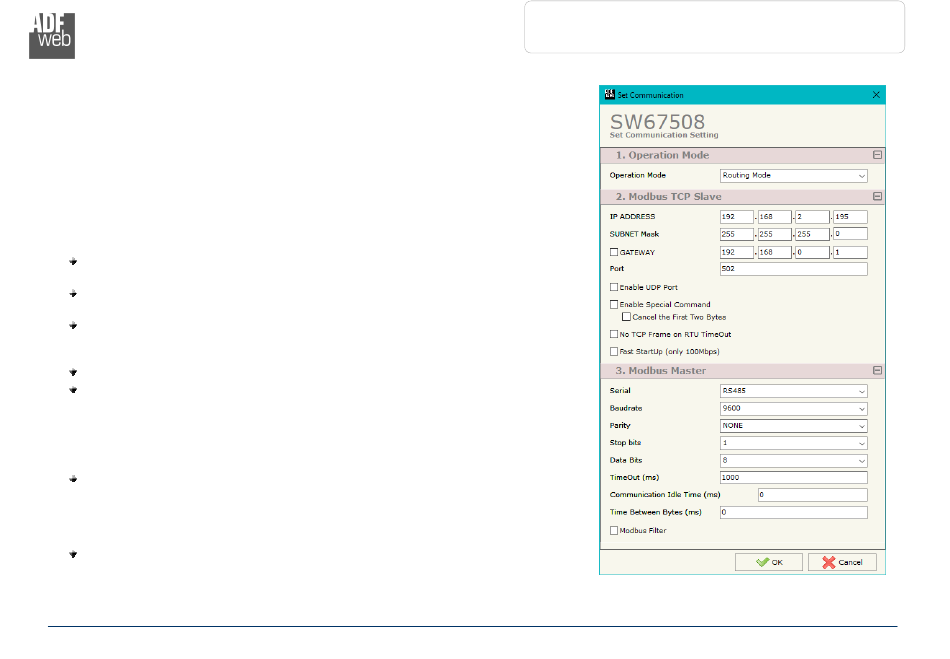Click subnet mask first octet field
The height and width of the screenshot is (659, 950).
tap(737, 234)
